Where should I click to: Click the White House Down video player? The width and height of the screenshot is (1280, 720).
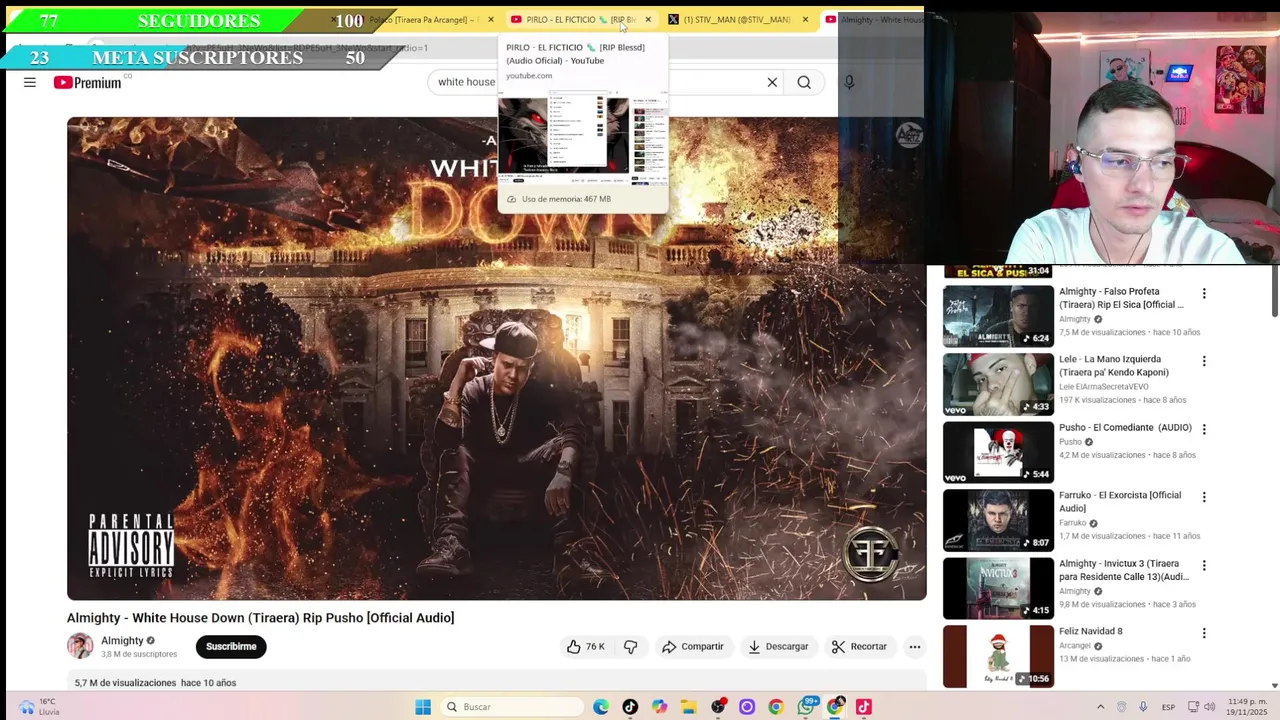[496, 358]
